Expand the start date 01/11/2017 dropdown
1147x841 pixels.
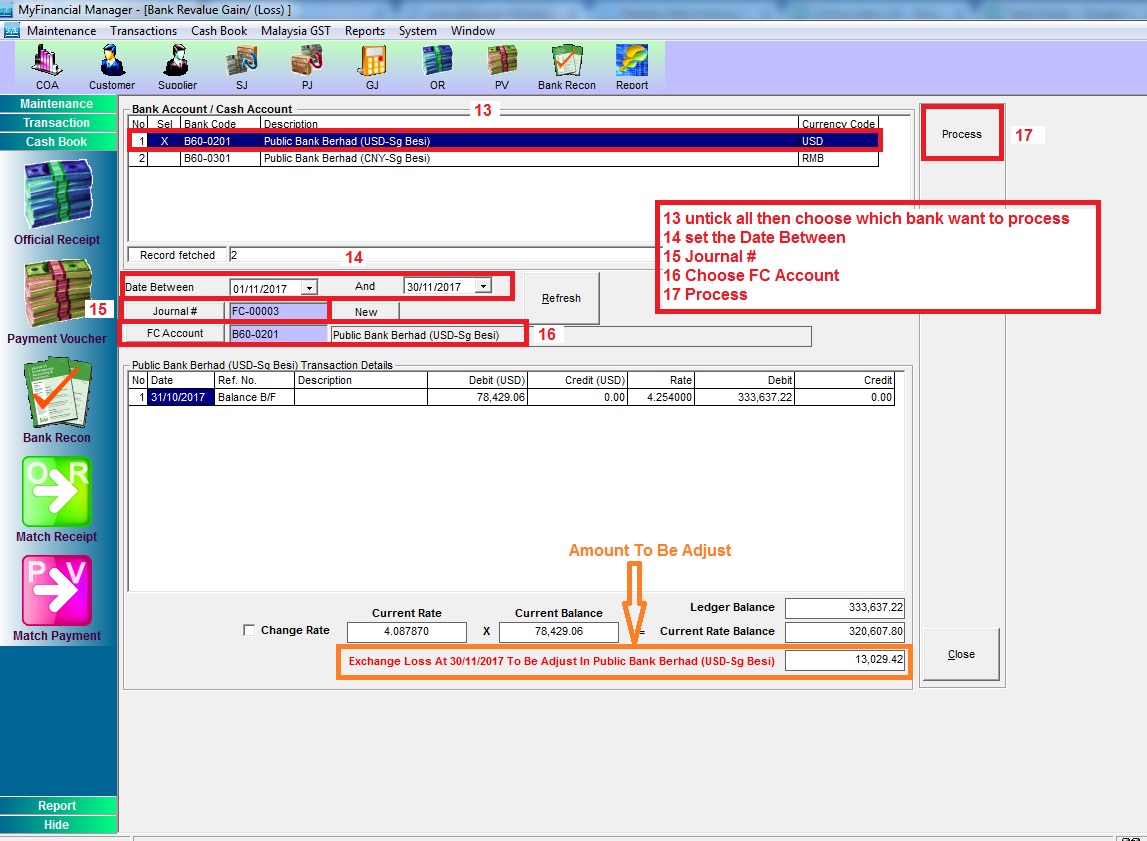[309, 287]
